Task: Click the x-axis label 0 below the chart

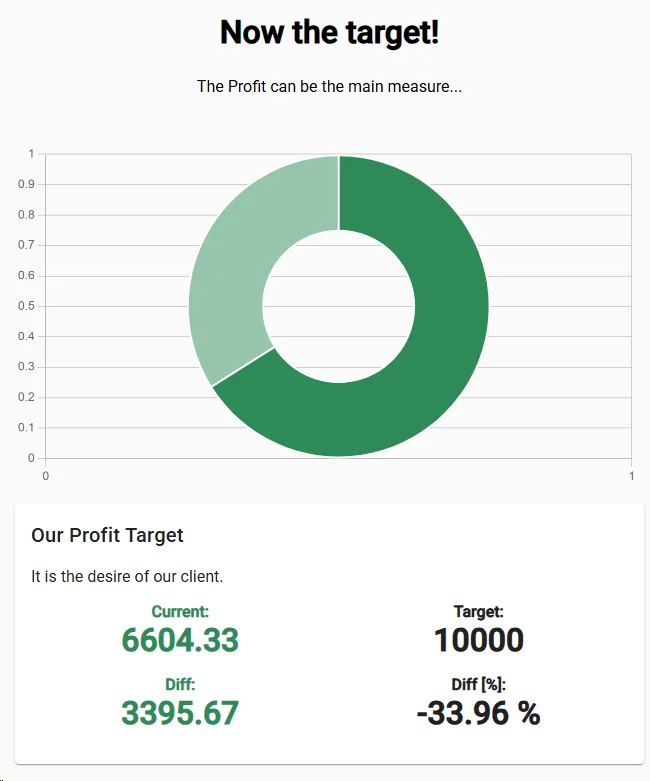Action: click(x=45, y=476)
